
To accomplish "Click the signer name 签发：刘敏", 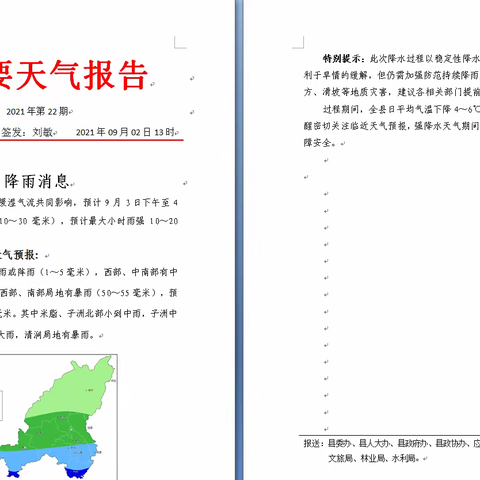I will [27, 132].
